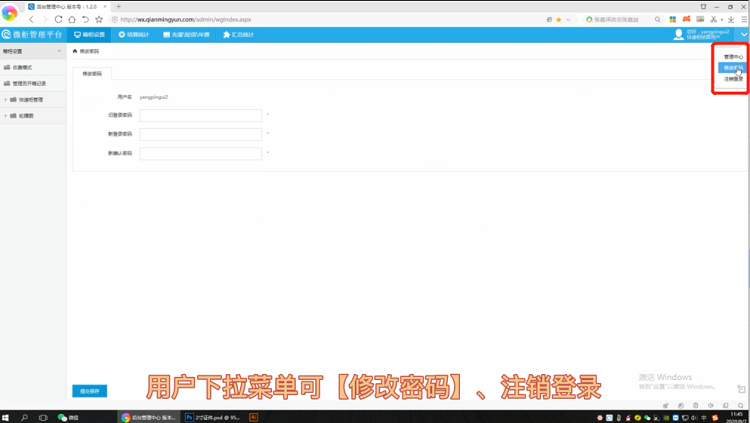Click the blue 提交保存 button
Viewport: 750px width, 423px height.
tap(89, 391)
